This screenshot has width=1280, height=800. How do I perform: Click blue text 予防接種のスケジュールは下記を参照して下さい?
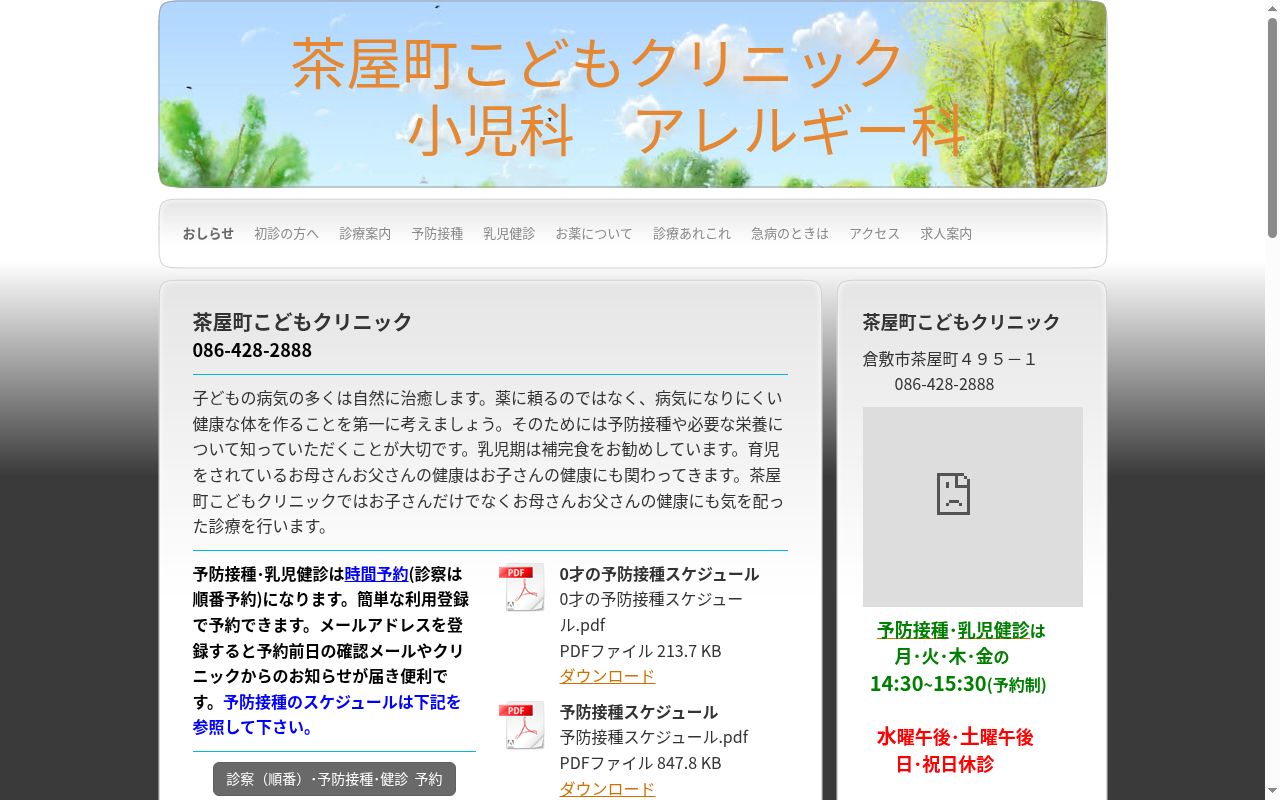pyautogui.click(x=327, y=715)
